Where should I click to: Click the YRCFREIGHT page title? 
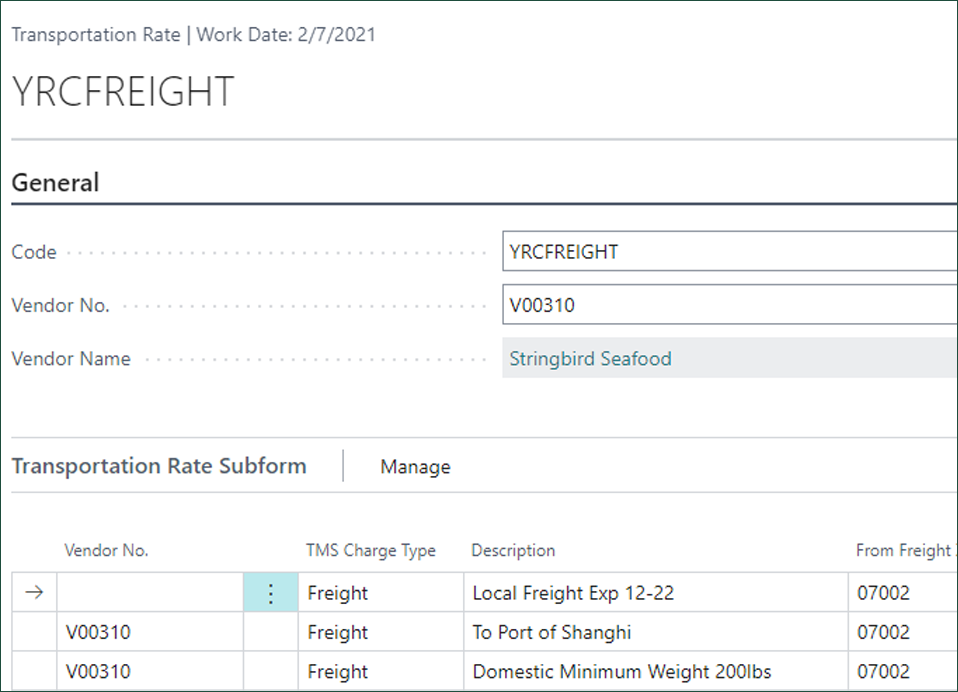[x=123, y=92]
